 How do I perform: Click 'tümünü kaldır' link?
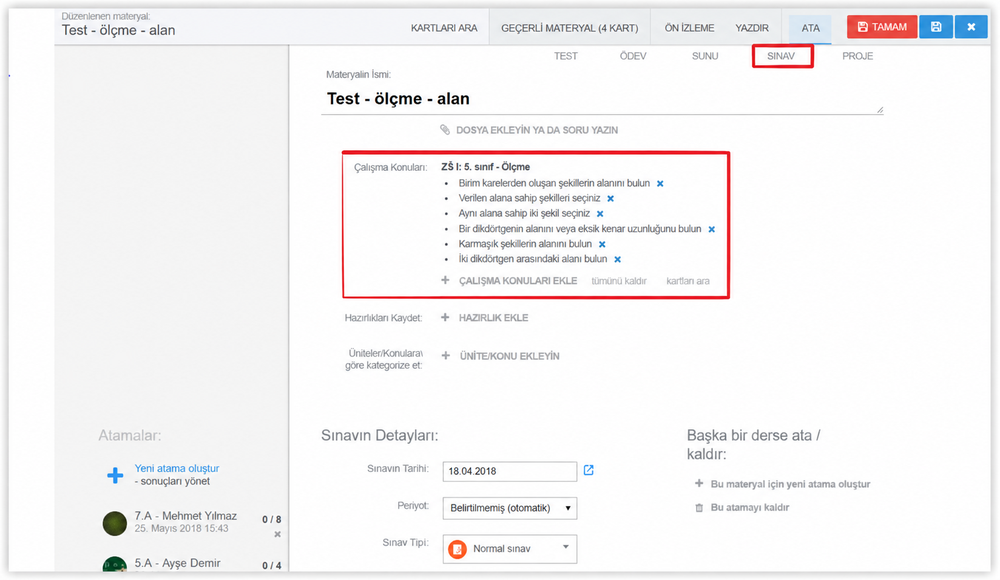click(x=619, y=281)
